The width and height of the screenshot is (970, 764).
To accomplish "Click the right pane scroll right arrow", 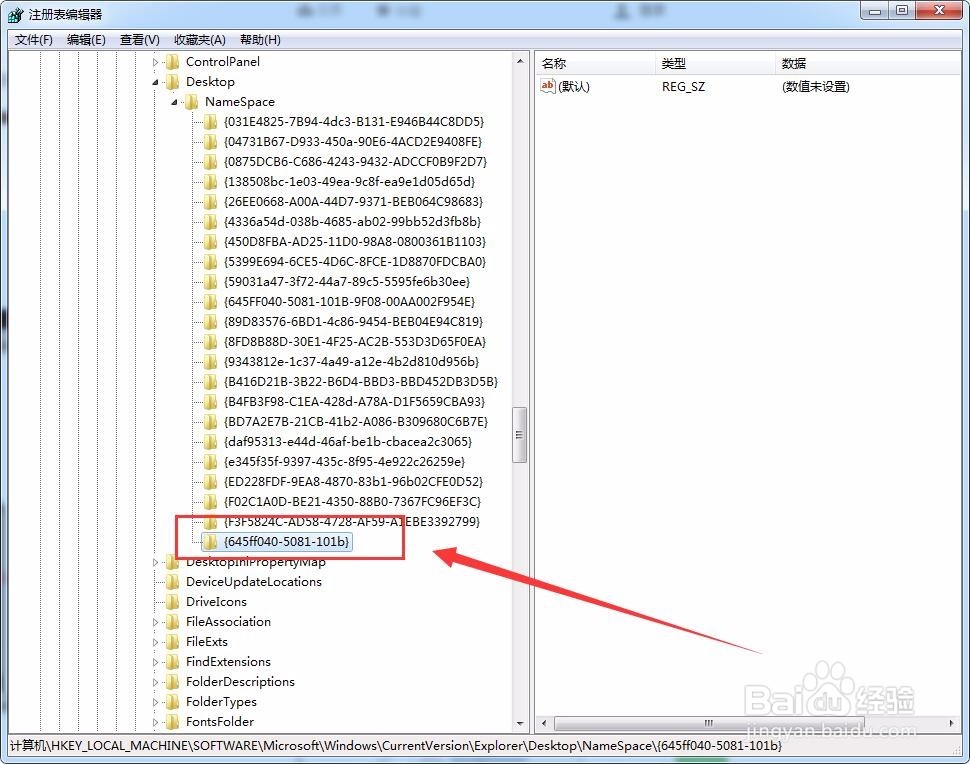I will 951,723.
